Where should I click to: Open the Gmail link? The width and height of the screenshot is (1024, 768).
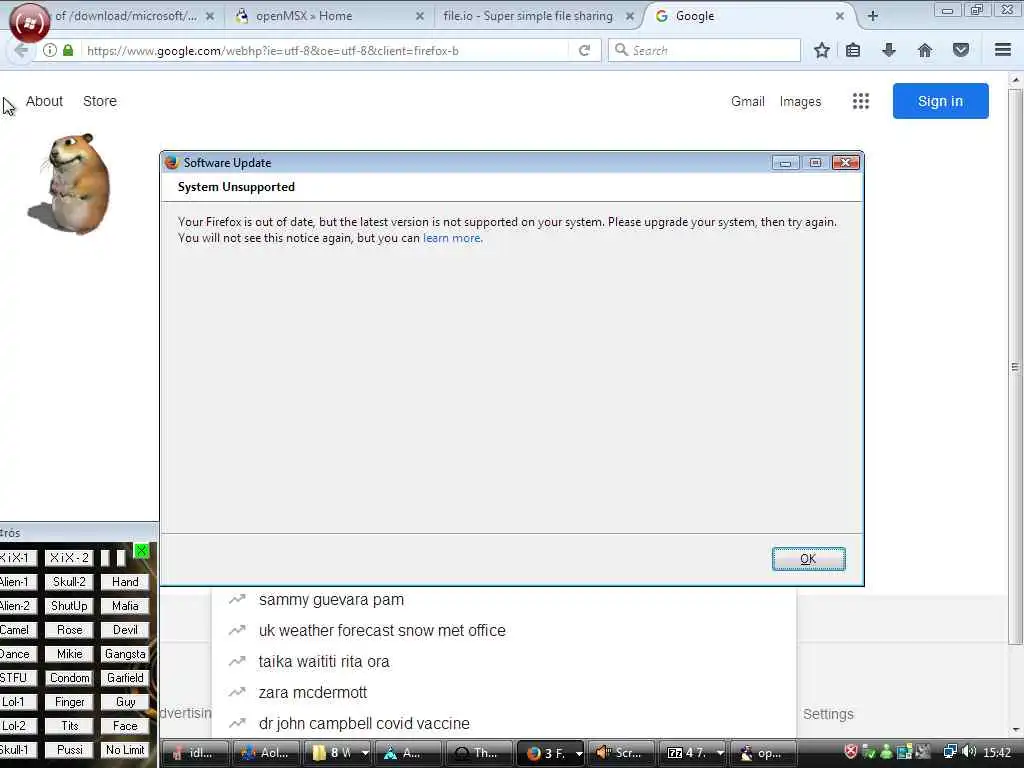(748, 101)
